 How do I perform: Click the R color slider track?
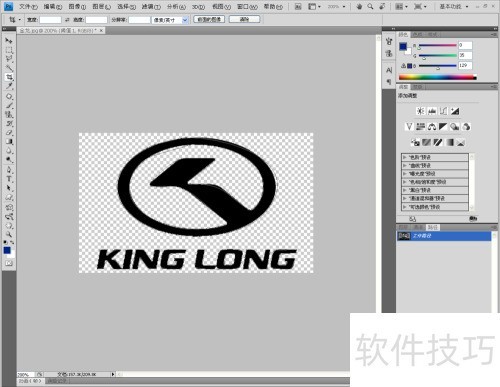tap(437, 45)
